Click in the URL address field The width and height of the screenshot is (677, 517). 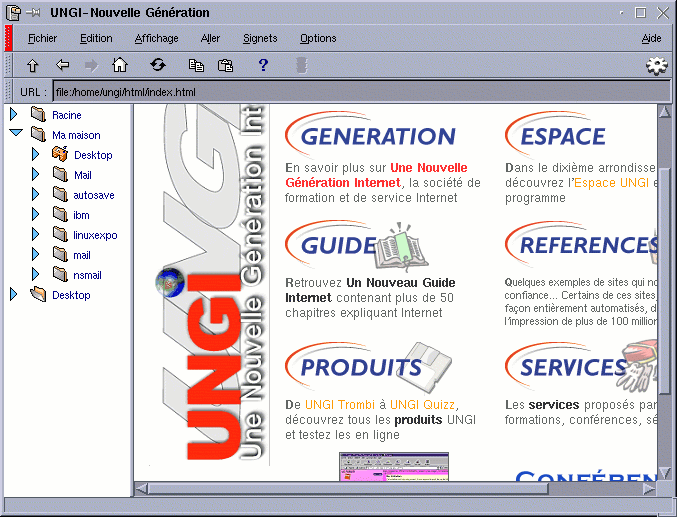point(362,92)
